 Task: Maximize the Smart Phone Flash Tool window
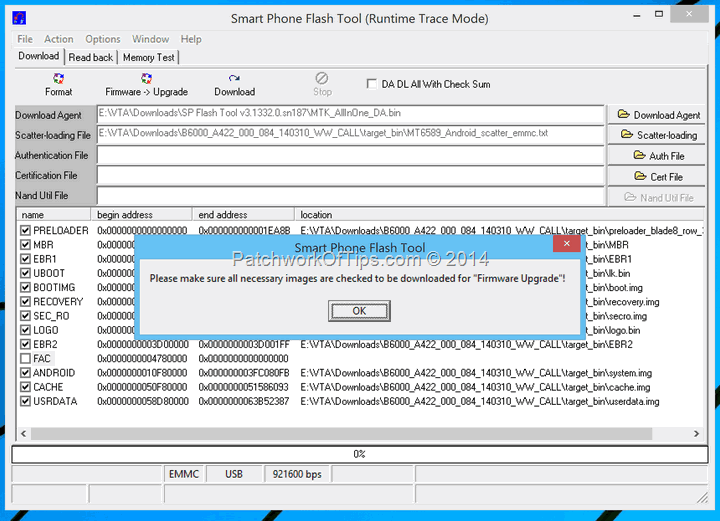coord(659,14)
